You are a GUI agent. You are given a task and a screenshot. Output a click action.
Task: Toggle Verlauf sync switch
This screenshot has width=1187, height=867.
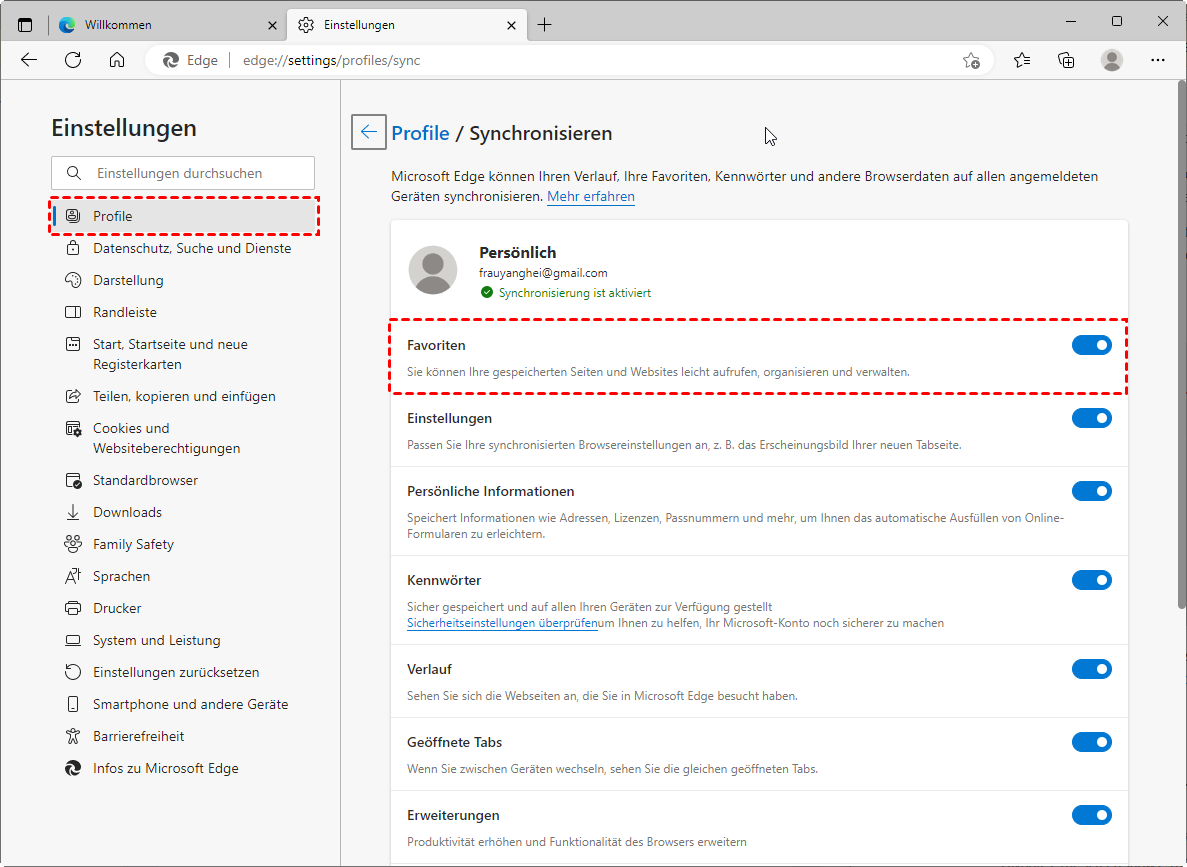click(x=1092, y=669)
